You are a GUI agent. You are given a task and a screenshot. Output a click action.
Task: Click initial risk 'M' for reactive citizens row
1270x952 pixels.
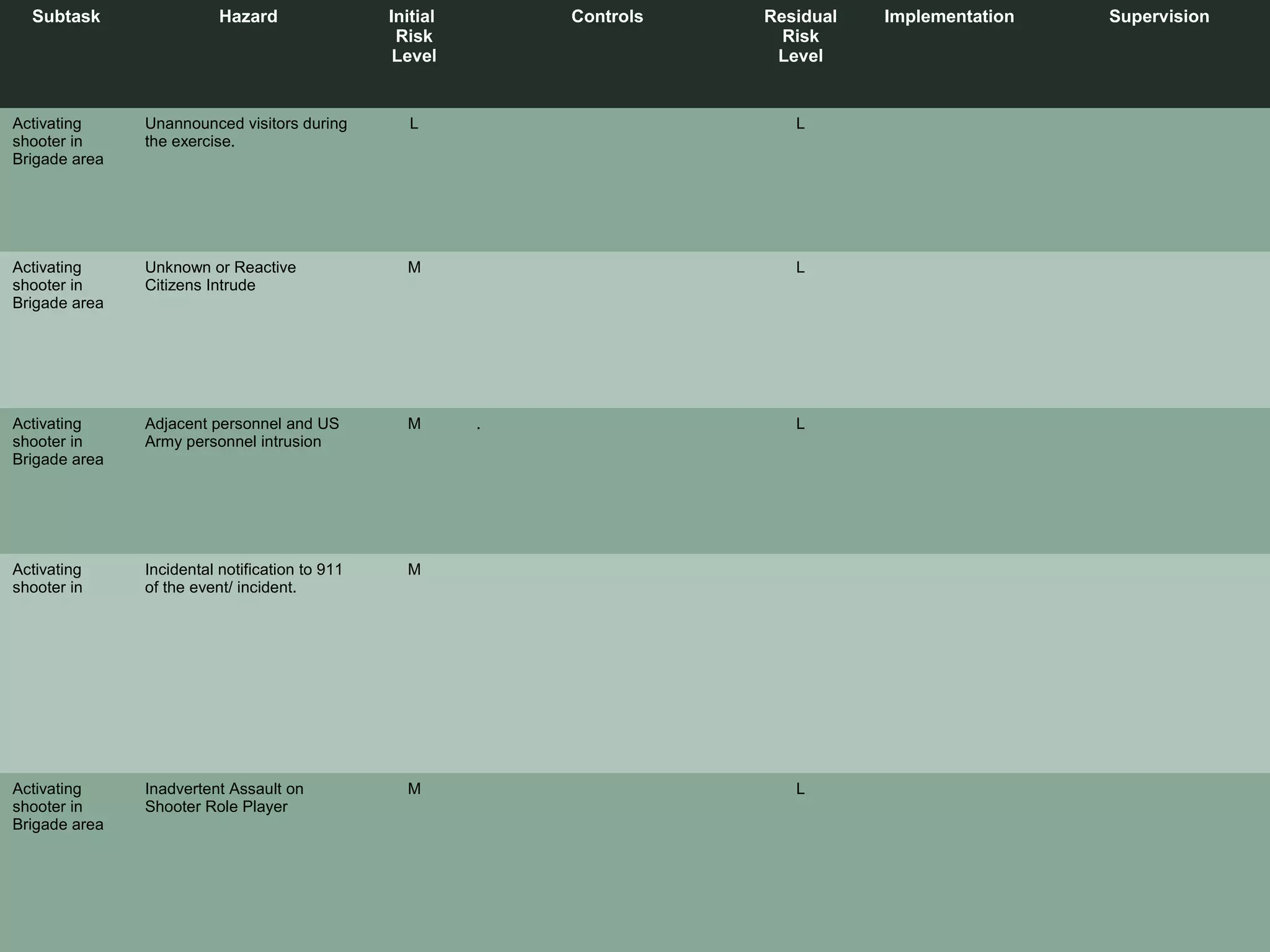pos(414,268)
